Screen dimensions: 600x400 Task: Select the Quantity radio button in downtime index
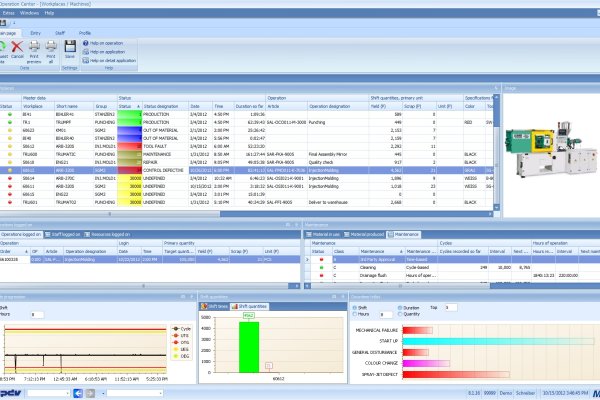click(399, 312)
